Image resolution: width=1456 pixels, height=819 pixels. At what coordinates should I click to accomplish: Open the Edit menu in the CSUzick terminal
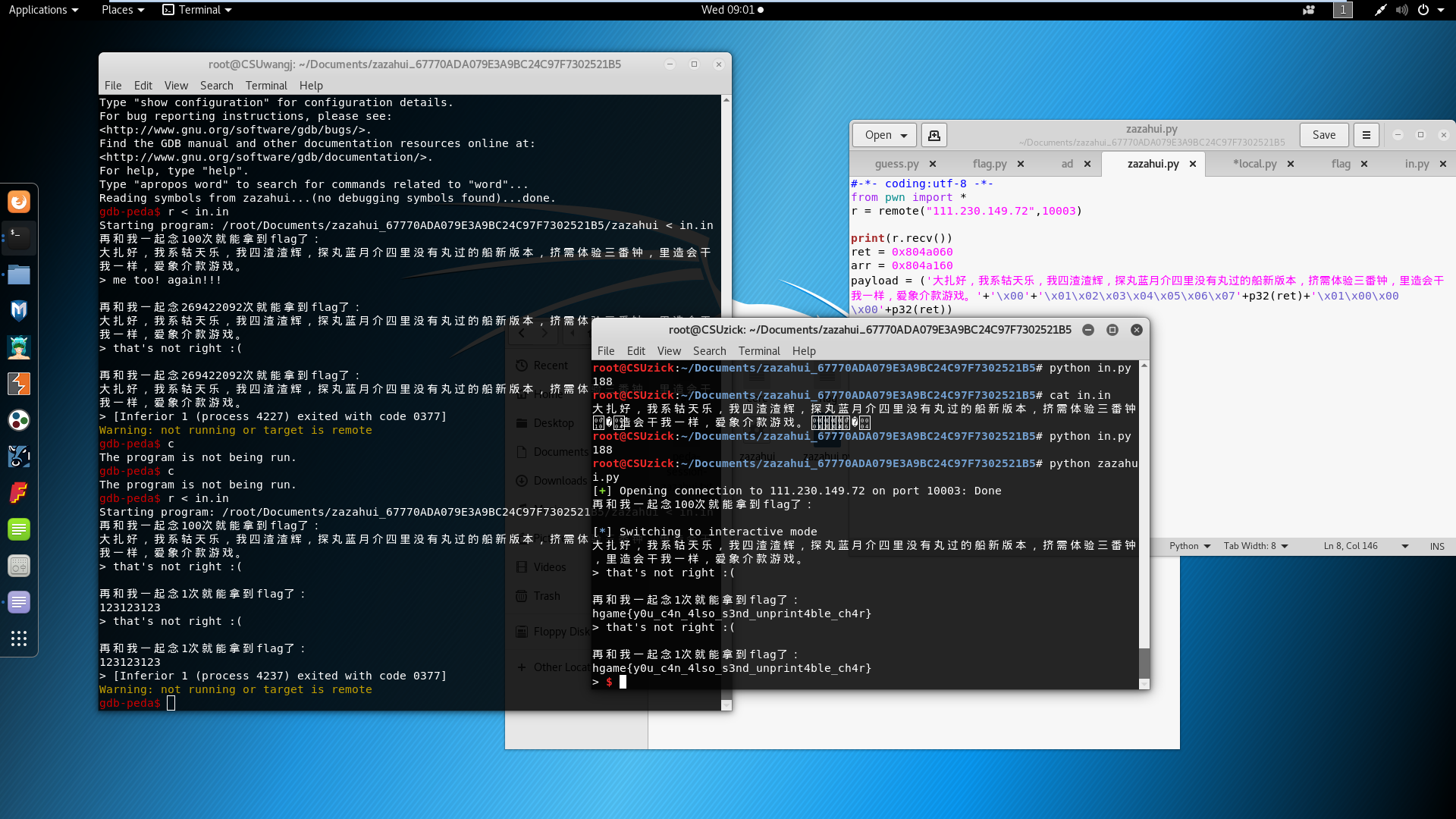636,351
